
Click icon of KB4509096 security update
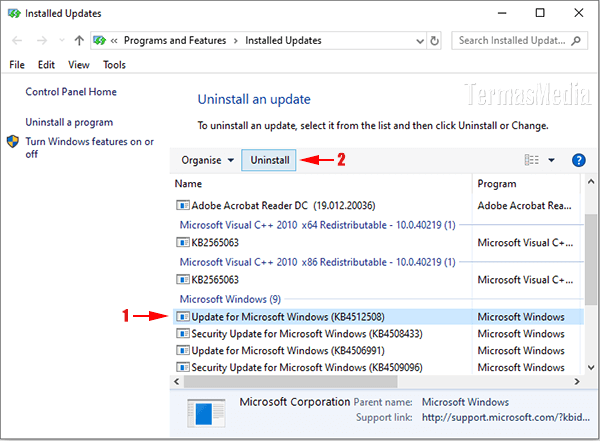click(183, 368)
